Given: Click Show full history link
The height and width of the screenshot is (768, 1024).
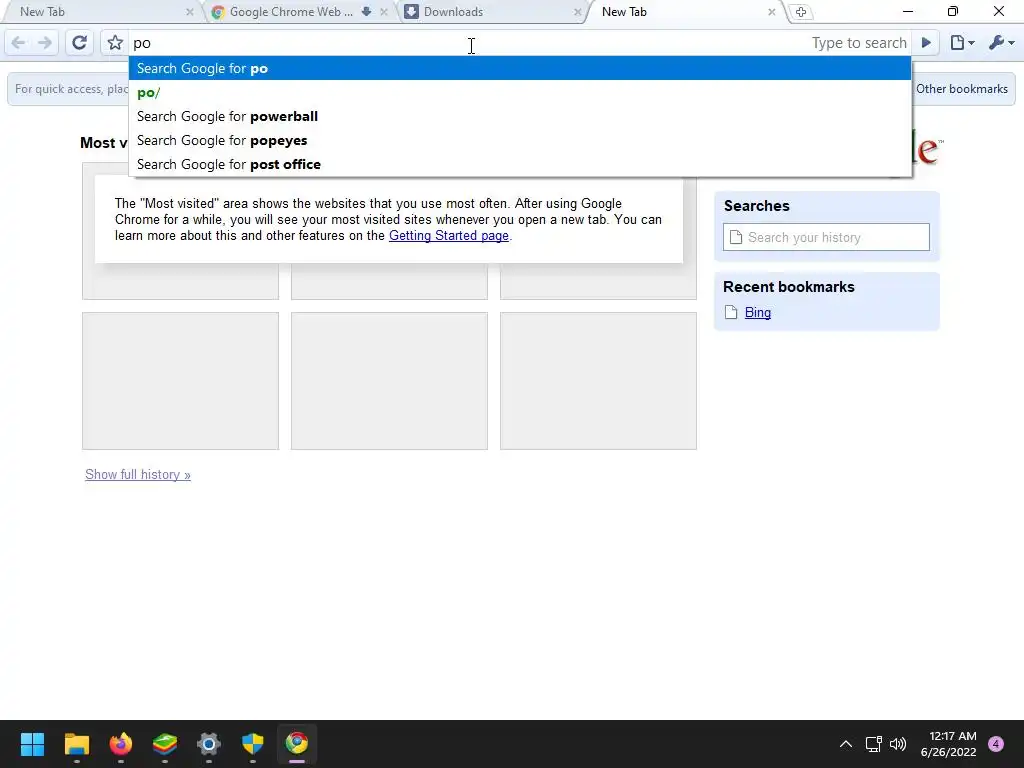Looking at the screenshot, I should (138, 475).
